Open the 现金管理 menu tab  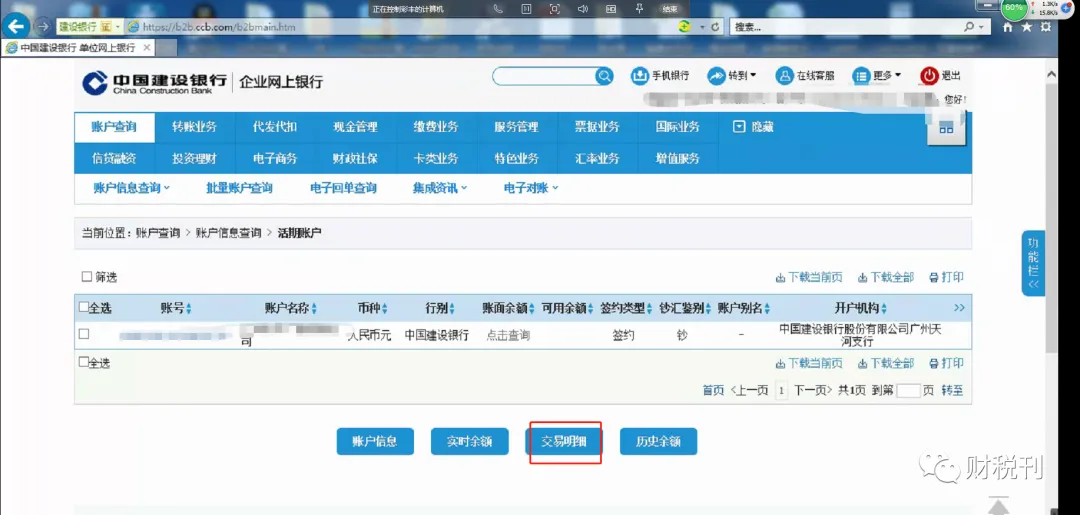point(355,127)
